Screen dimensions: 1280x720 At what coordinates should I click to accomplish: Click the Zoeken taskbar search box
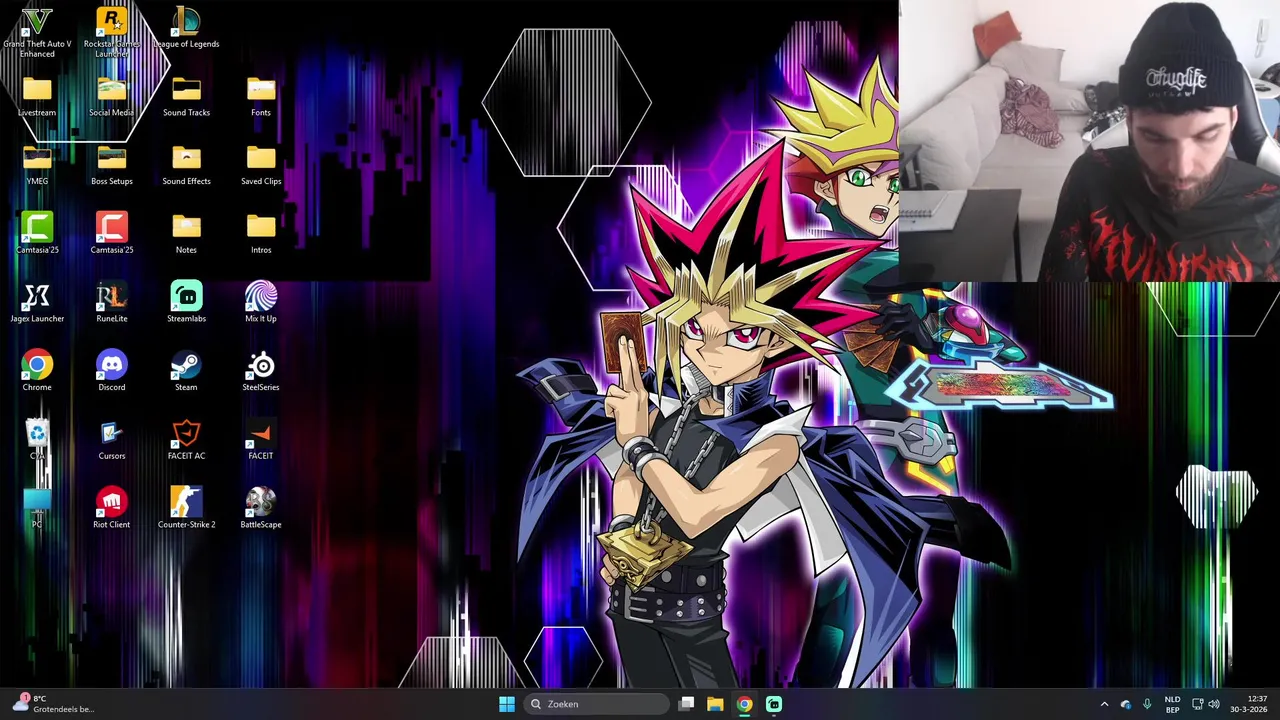click(596, 704)
